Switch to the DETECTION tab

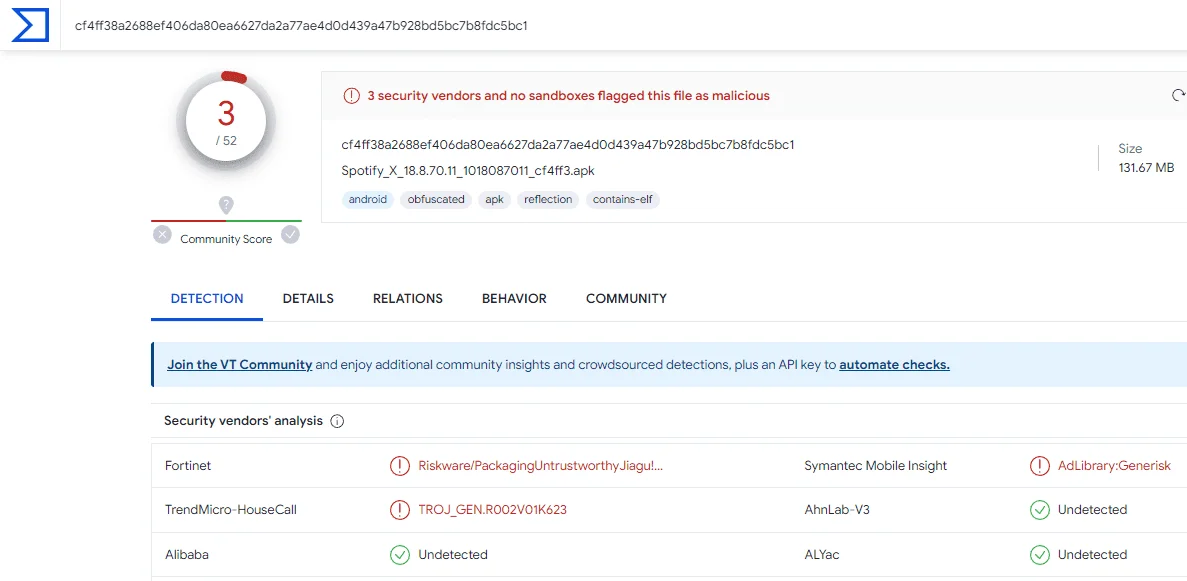pyautogui.click(x=207, y=298)
